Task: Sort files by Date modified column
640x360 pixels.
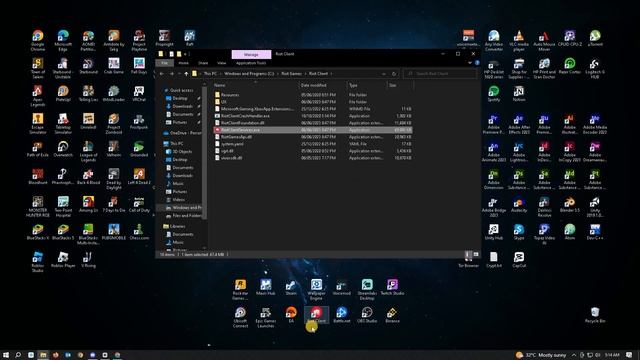Action: click(323, 85)
